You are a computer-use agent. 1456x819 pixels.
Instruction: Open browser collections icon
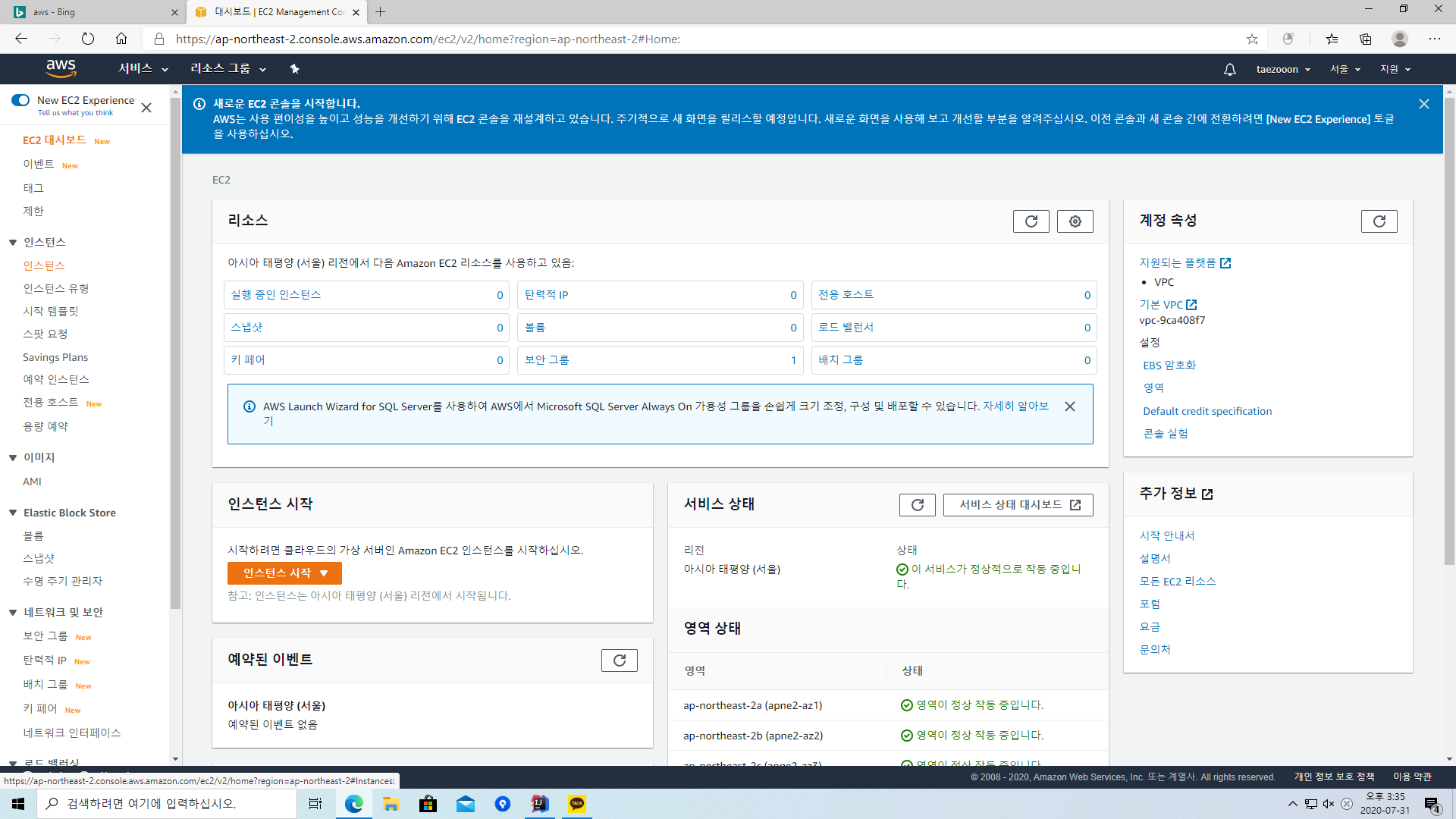pos(1365,39)
